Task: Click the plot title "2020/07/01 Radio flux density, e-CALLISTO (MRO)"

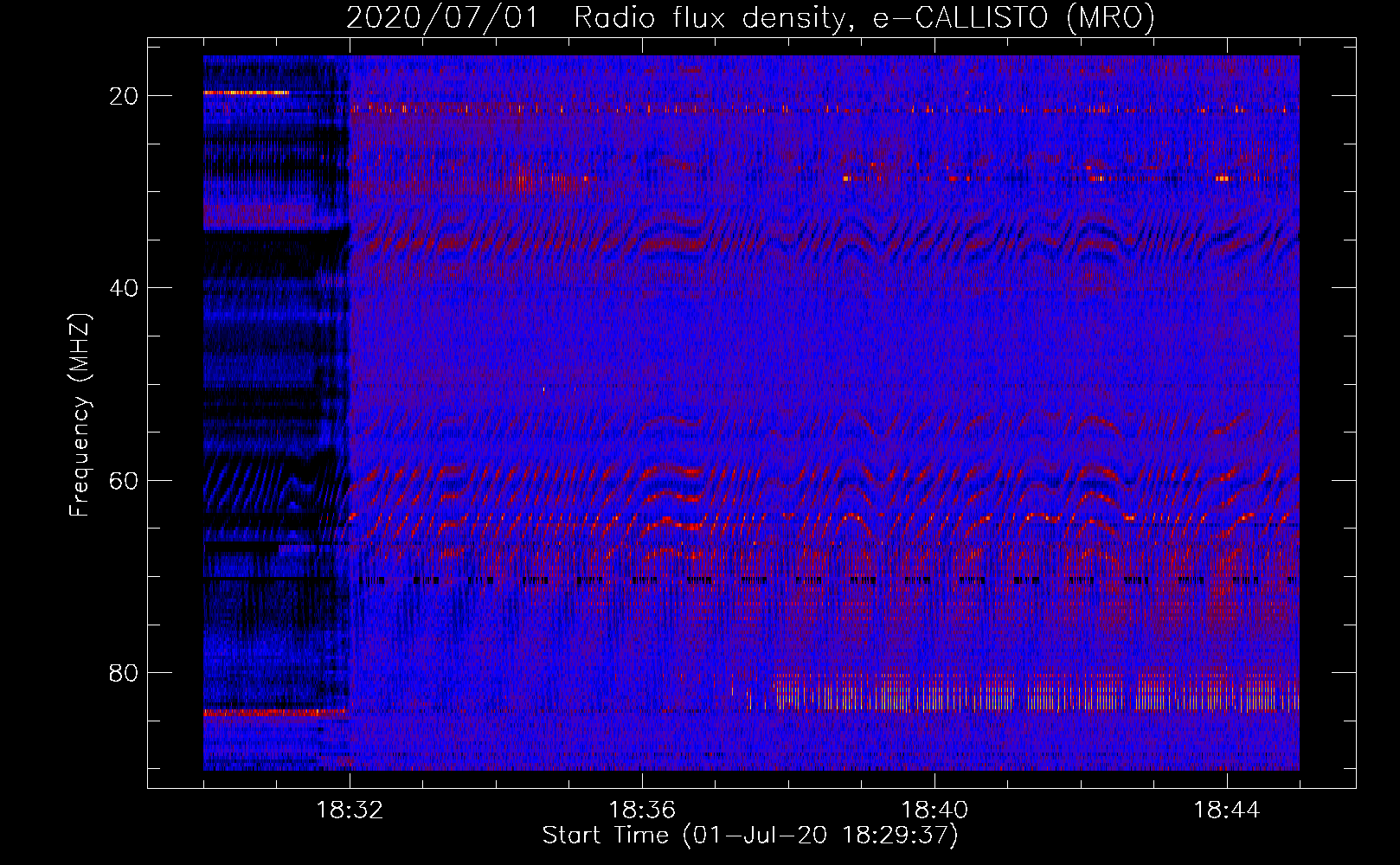Action: [x=750, y=18]
